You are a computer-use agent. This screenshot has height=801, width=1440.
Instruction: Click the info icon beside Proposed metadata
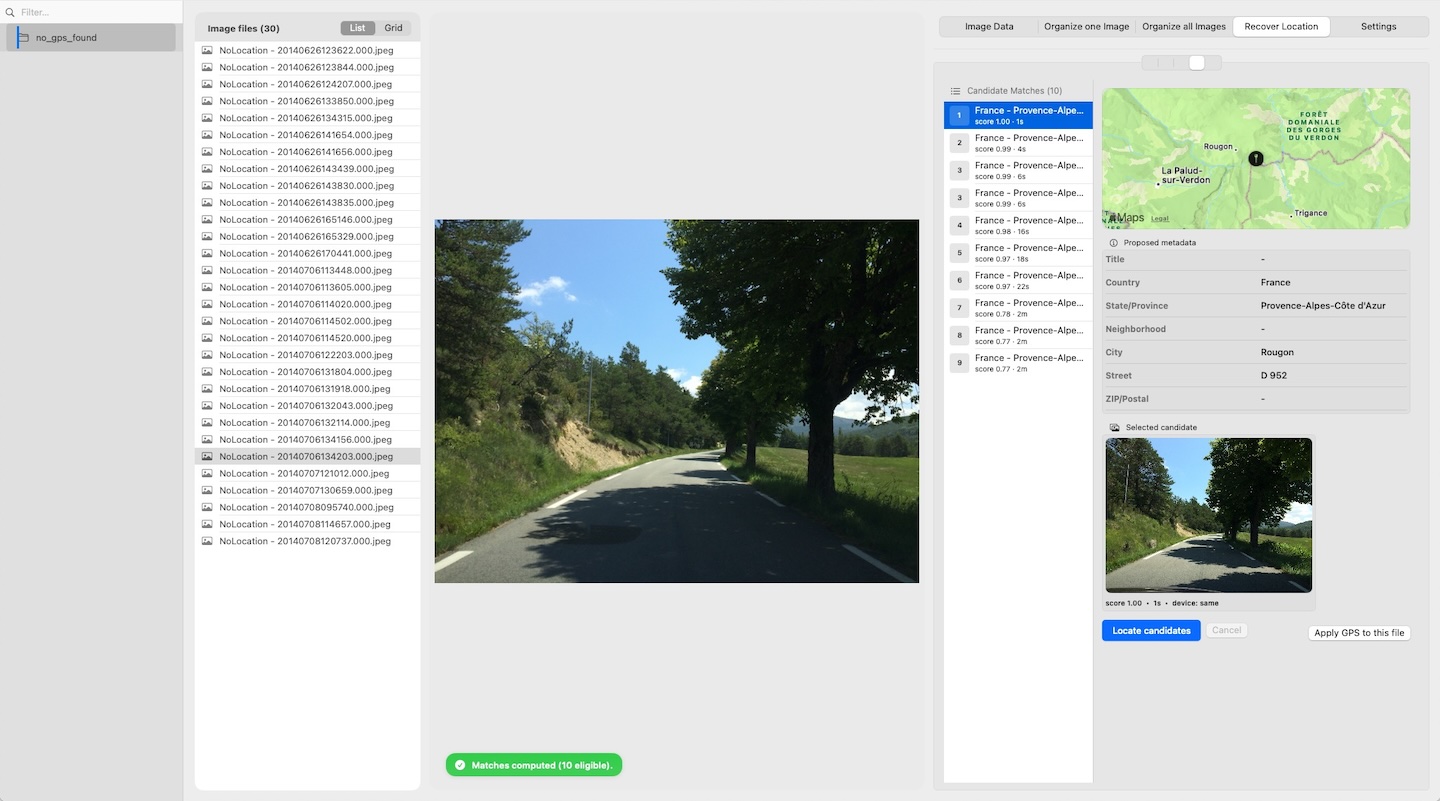1113,243
